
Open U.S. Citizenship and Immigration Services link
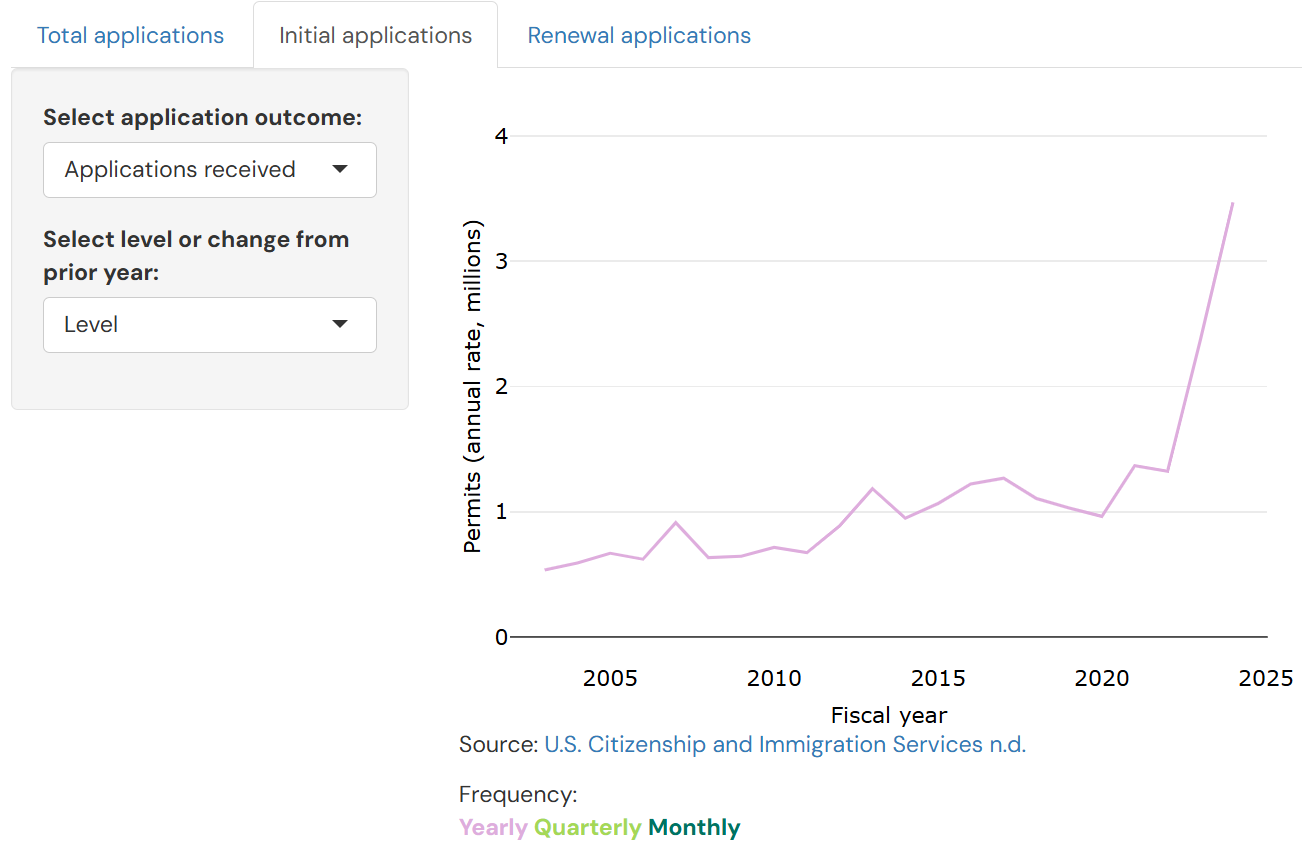click(x=785, y=745)
